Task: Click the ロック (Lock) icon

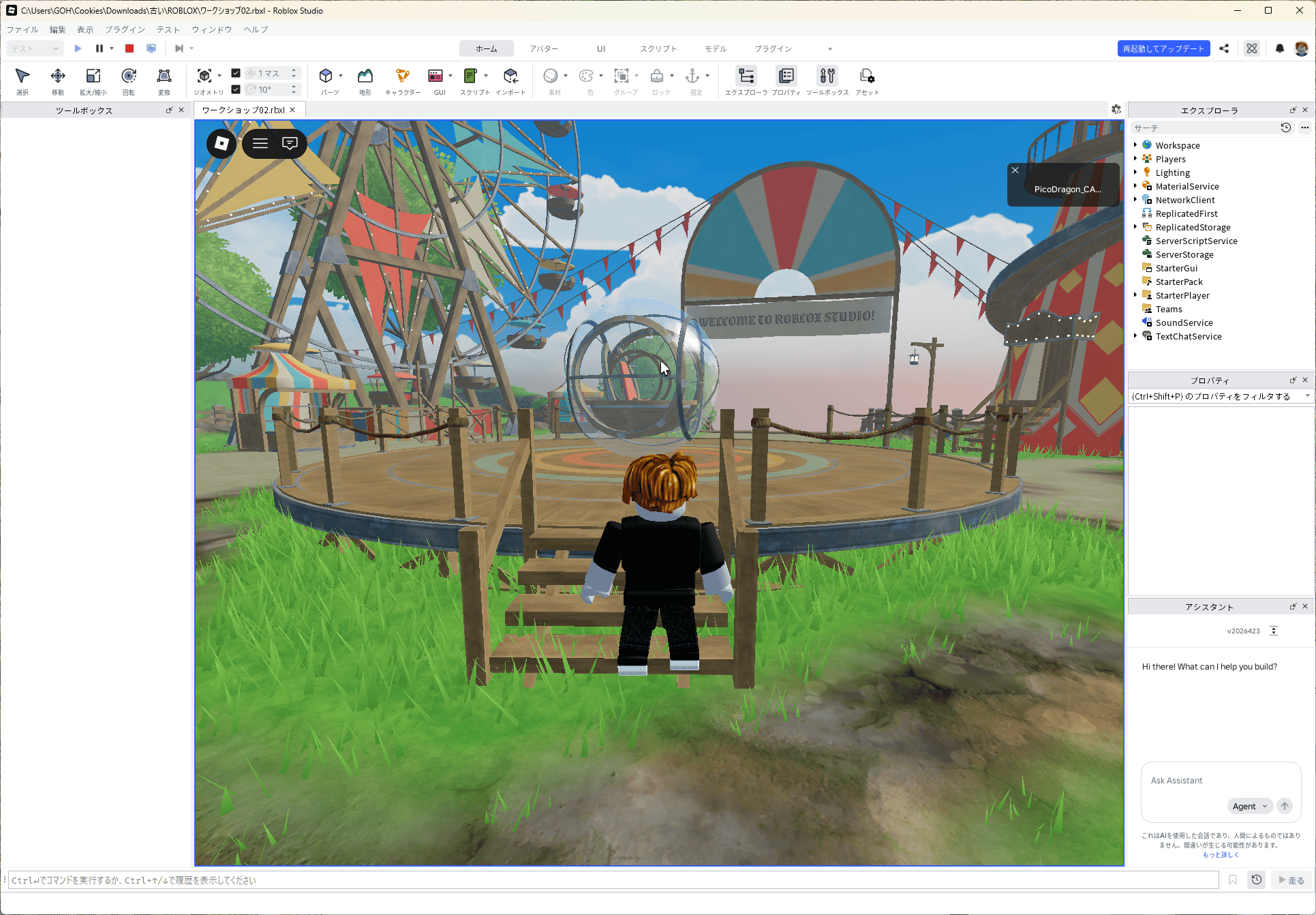Action: coord(657,76)
